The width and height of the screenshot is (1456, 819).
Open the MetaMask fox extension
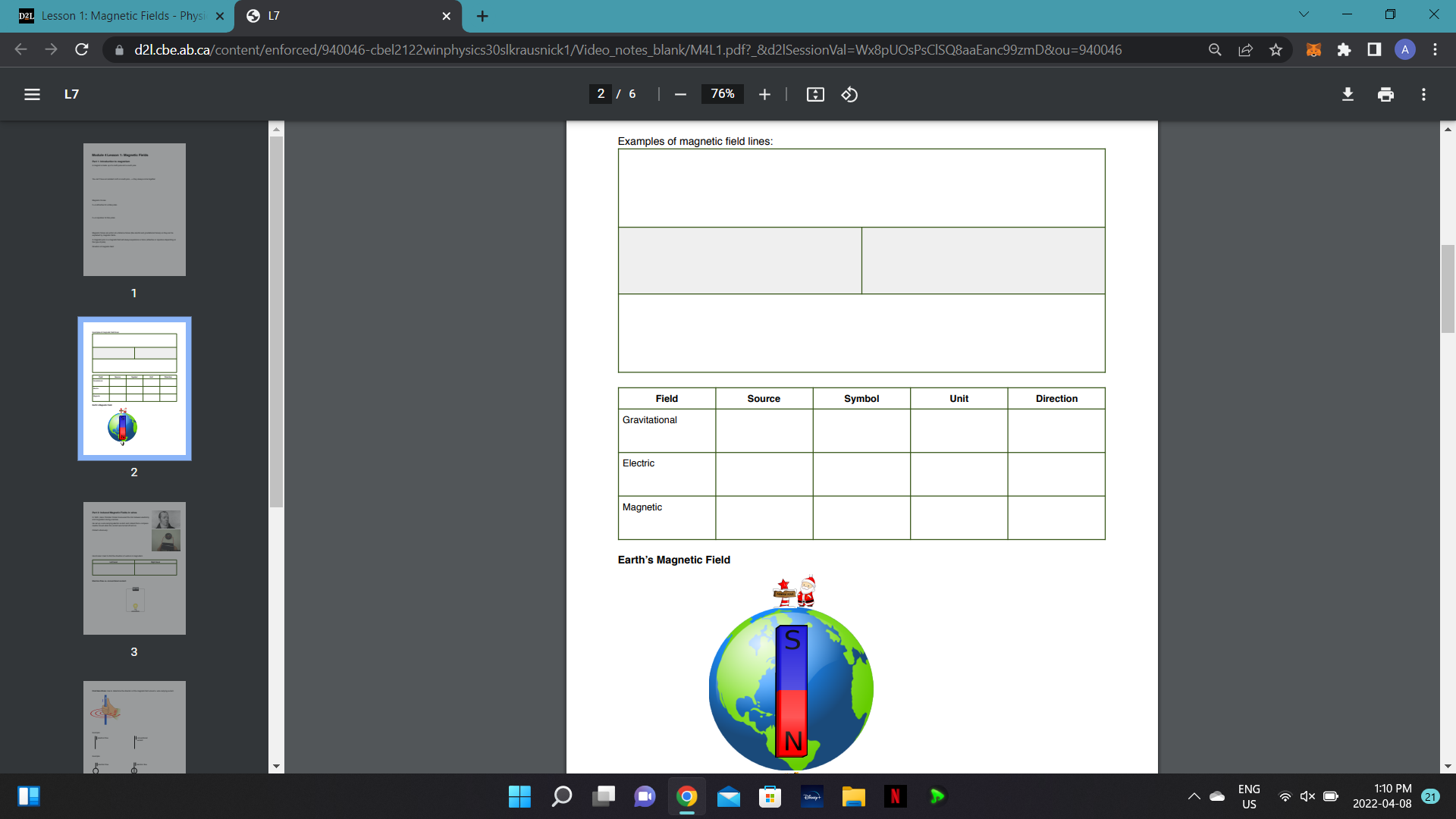tap(1313, 50)
